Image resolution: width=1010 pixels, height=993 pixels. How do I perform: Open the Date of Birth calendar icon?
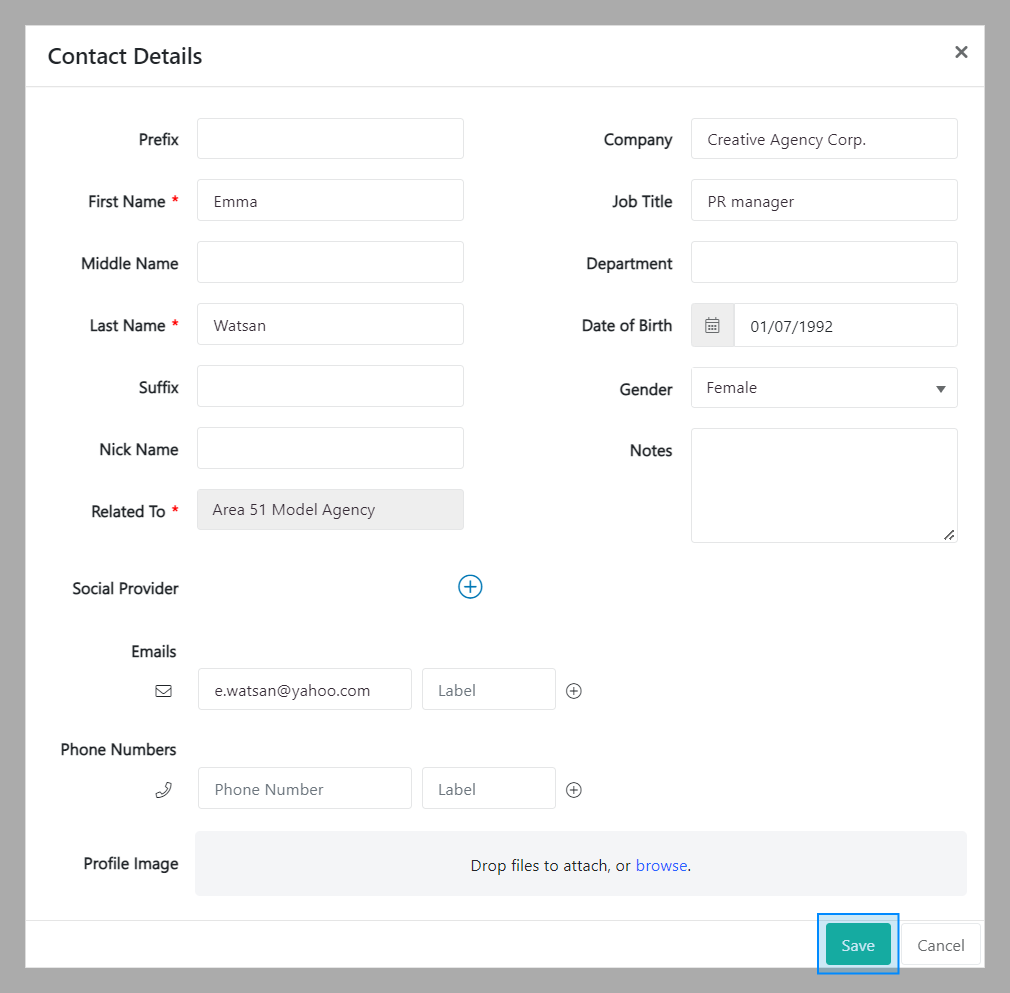point(712,325)
